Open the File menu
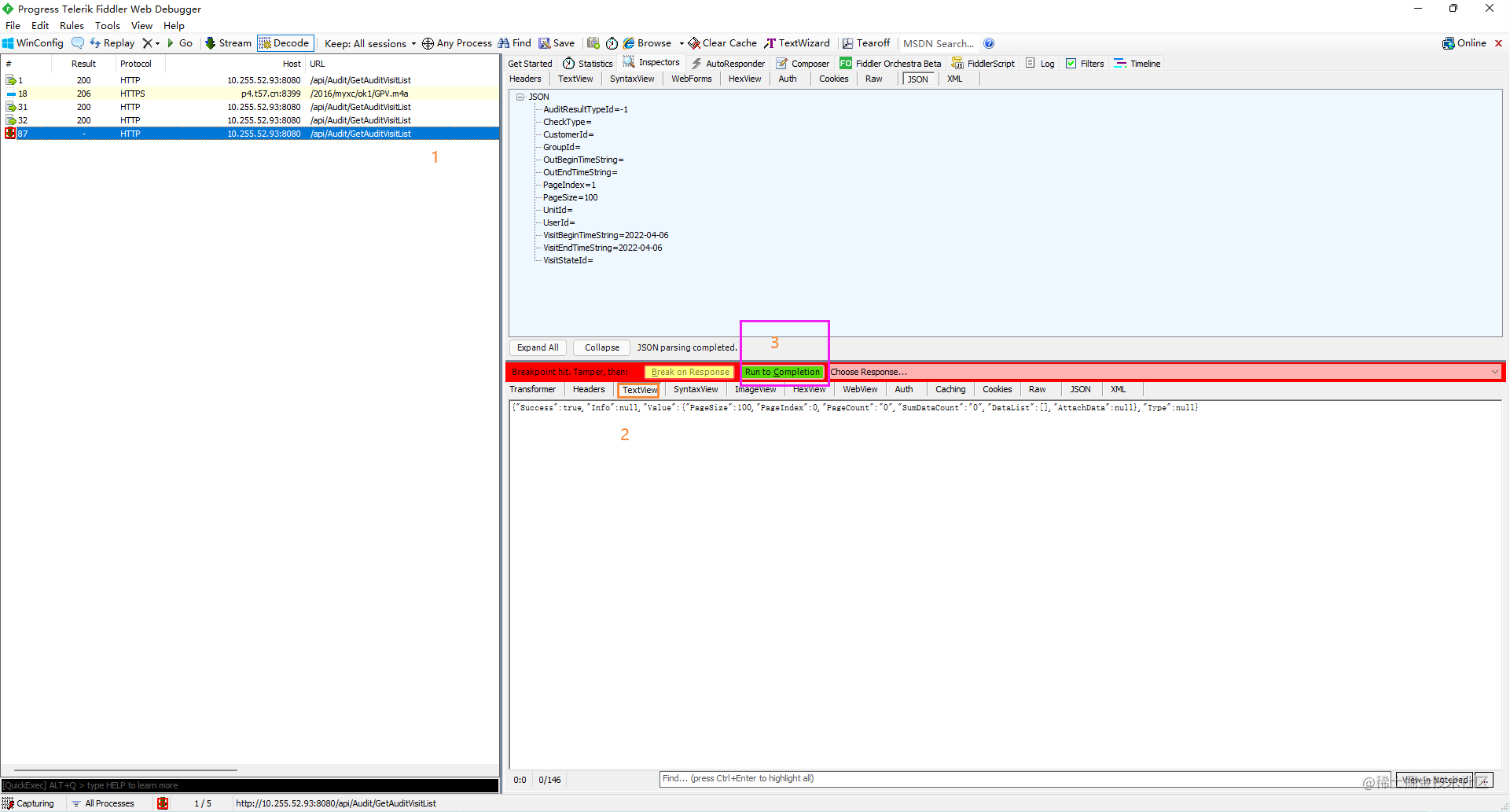The image size is (1510, 812). tap(13, 25)
